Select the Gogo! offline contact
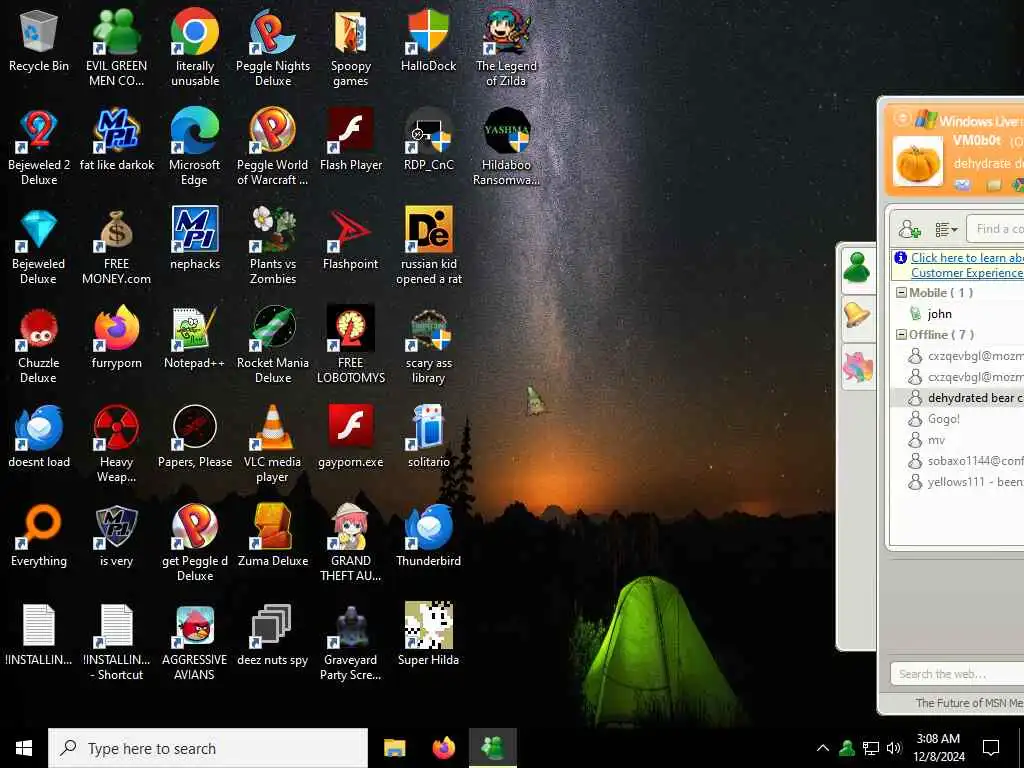 tap(943, 419)
